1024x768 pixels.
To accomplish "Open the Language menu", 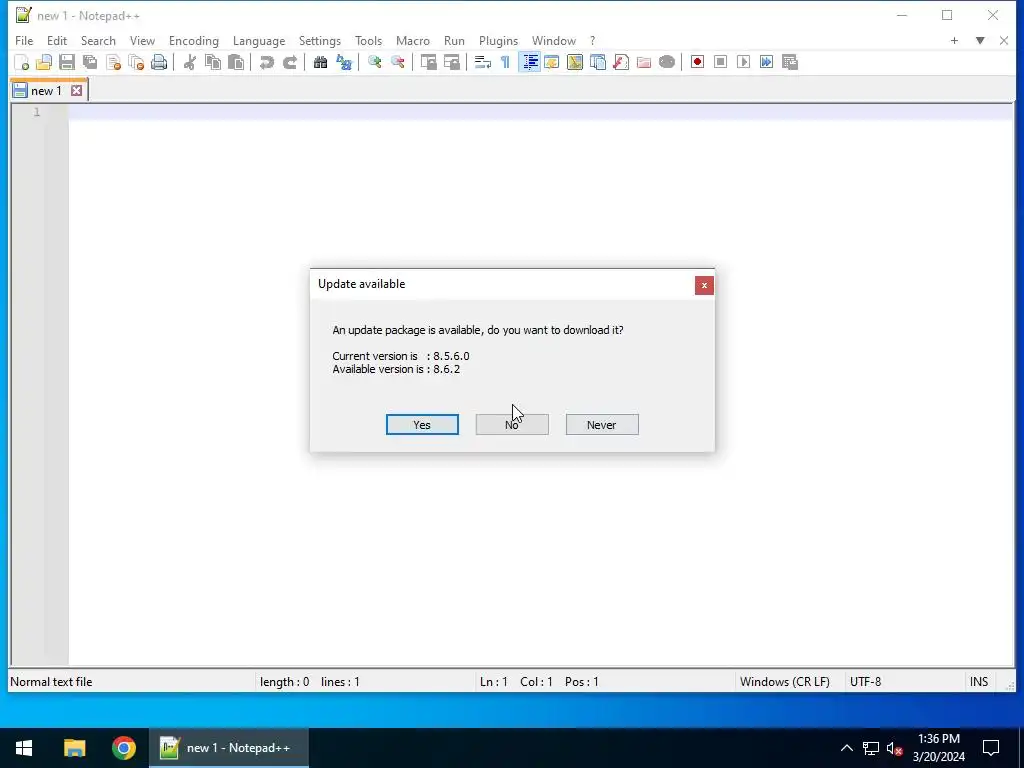I will click(259, 40).
